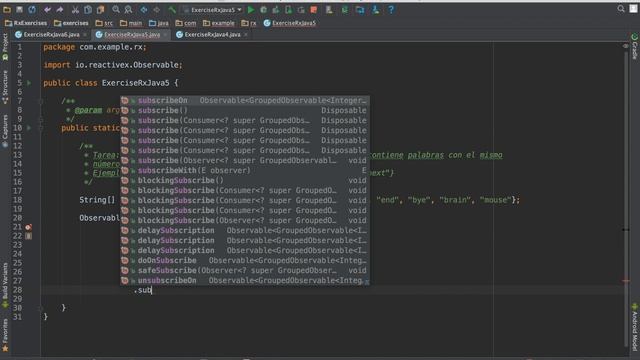Select subscribeOn from the completion list
Screen dimensions: 640x360
coord(245,100)
